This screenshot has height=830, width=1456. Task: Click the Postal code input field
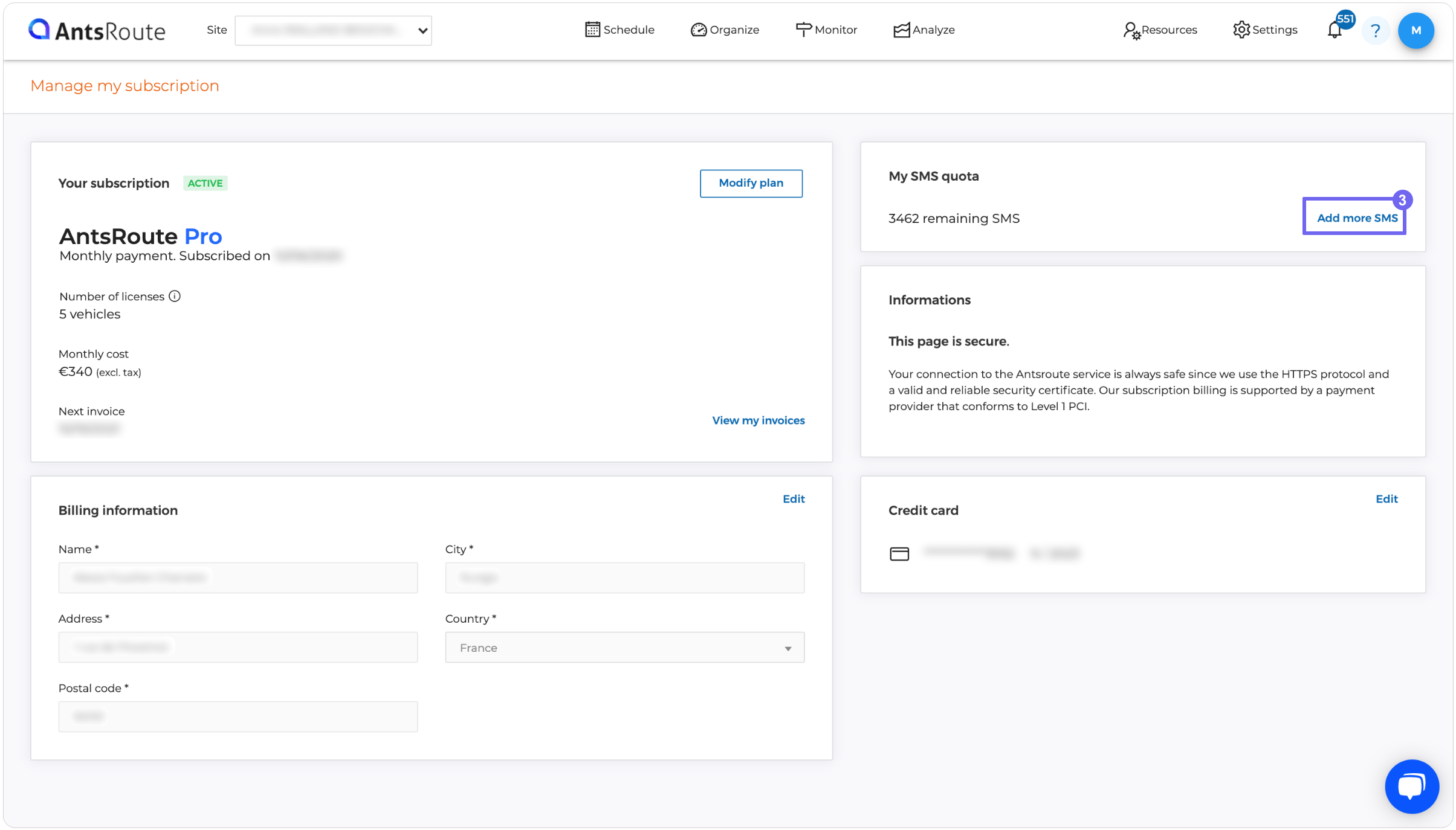[x=238, y=716]
